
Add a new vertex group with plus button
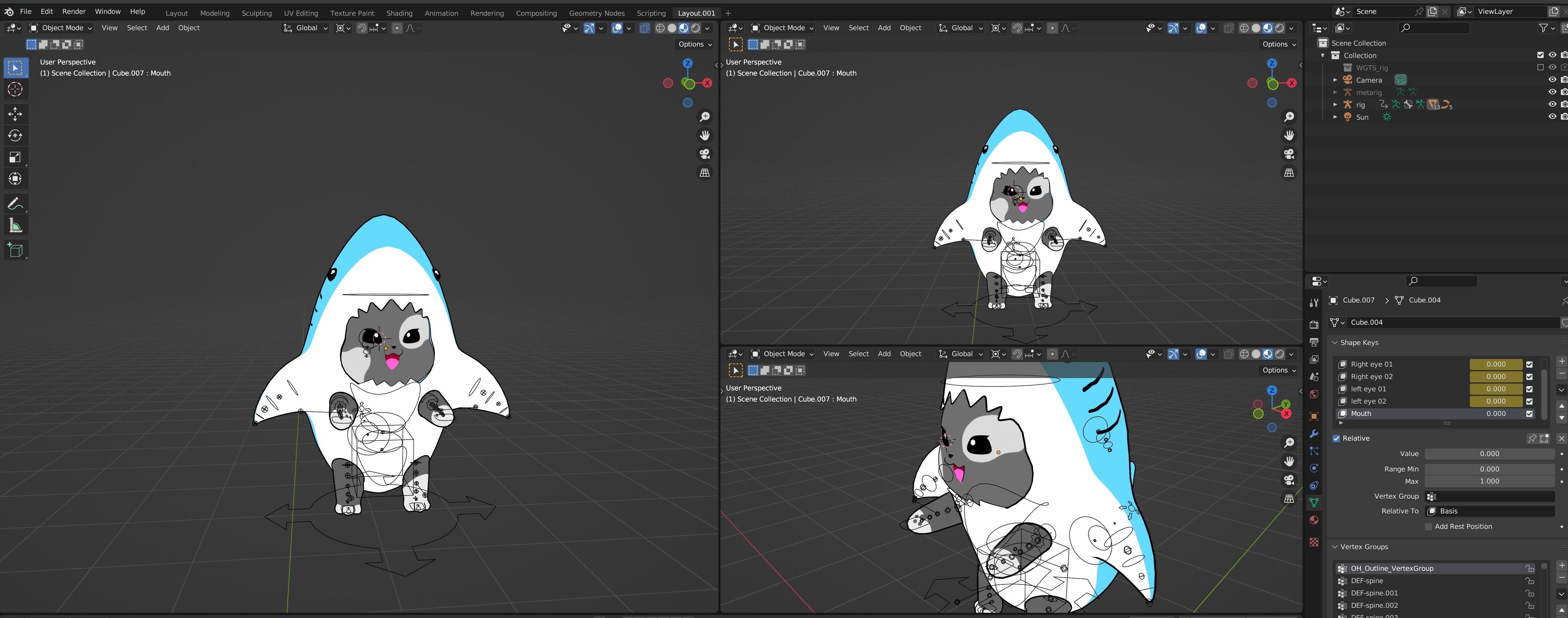[1561, 566]
